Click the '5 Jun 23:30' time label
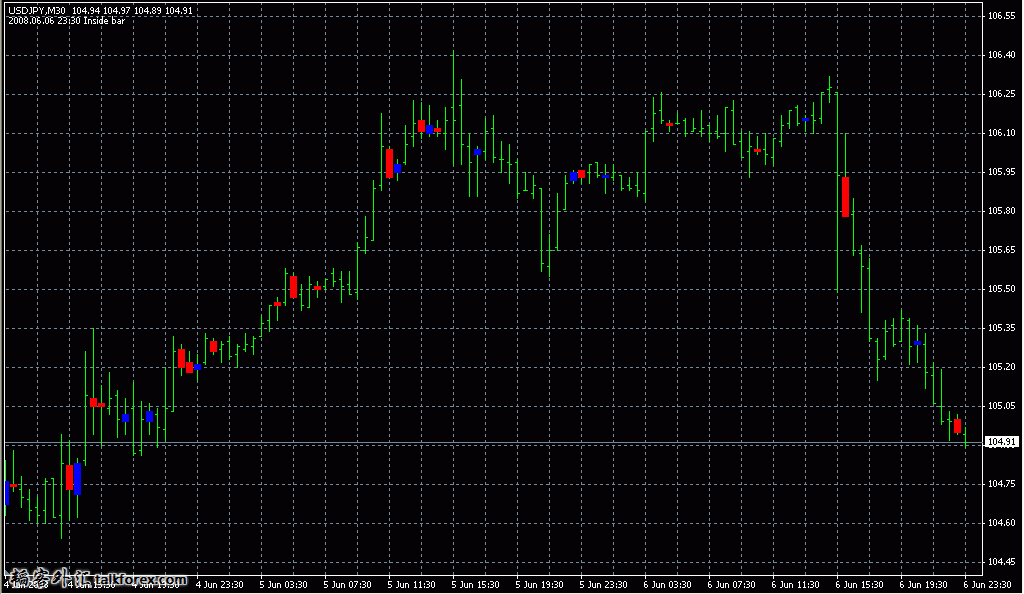This screenshot has width=1024, height=594. click(x=603, y=585)
